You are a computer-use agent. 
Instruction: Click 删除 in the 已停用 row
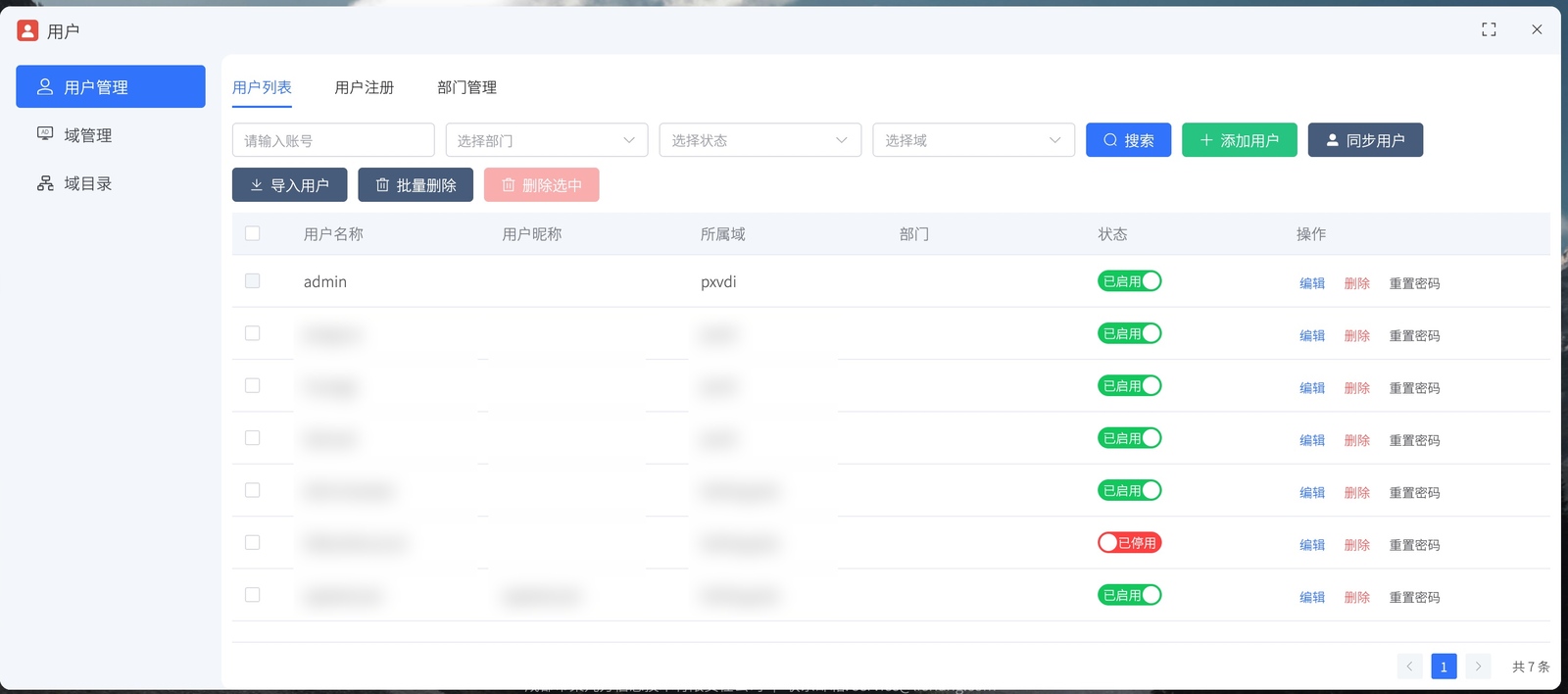[1357, 545]
